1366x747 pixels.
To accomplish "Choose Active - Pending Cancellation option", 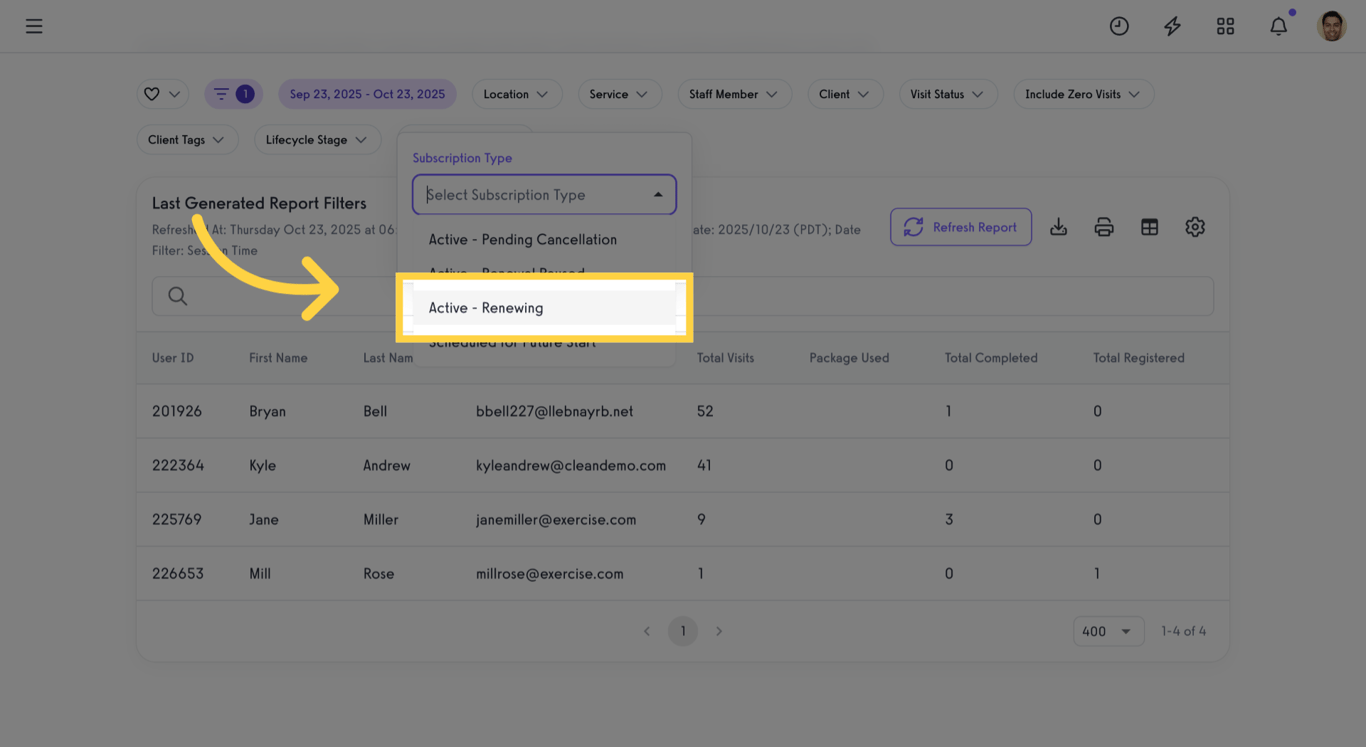I will [x=522, y=239].
